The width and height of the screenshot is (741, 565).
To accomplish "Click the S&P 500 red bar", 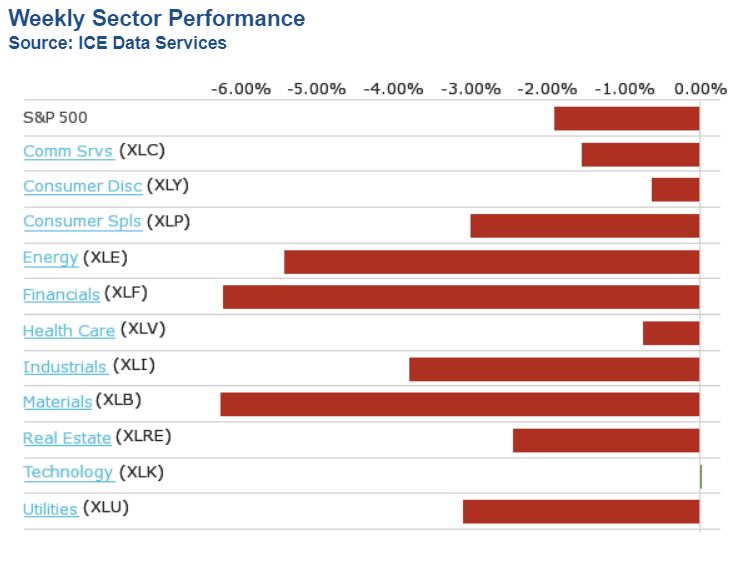I will (626, 118).
